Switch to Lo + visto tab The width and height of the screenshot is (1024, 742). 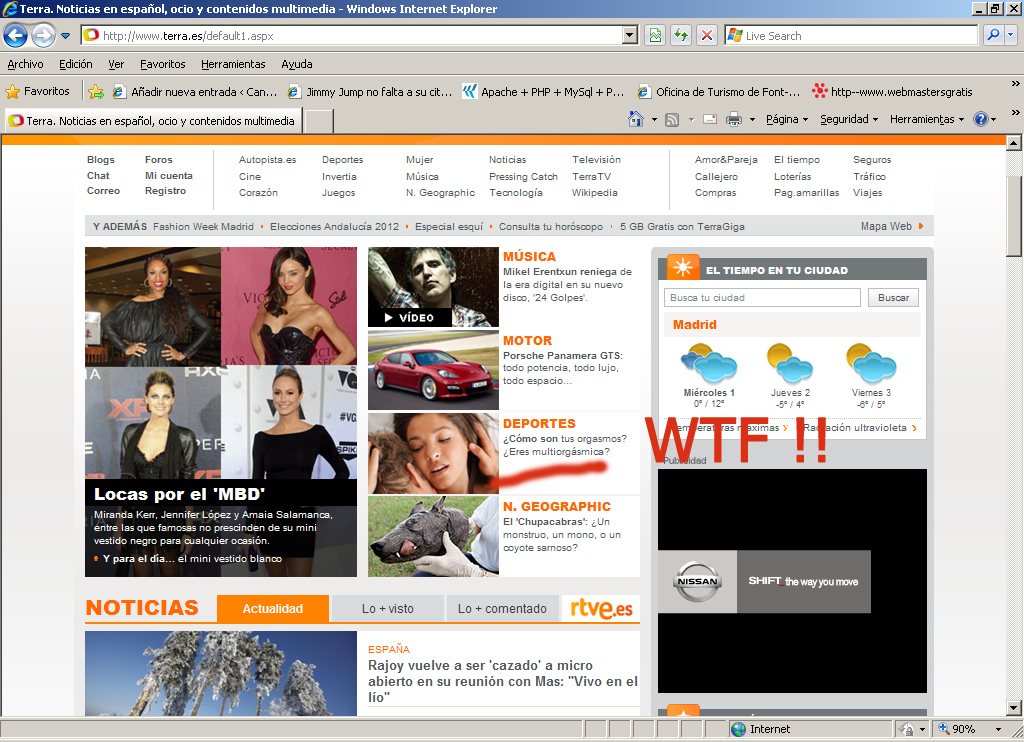point(388,609)
